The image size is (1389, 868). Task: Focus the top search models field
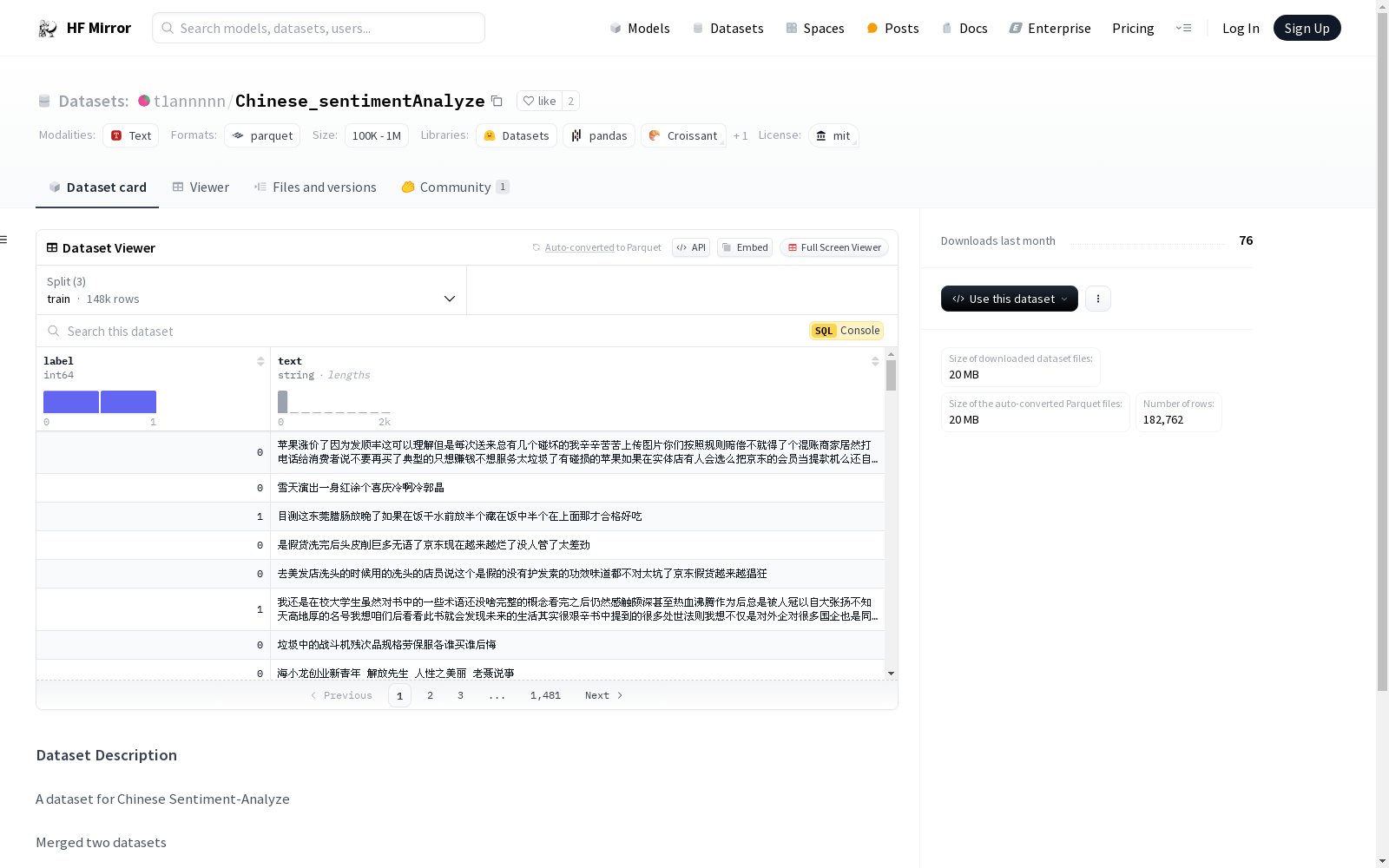(319, 28)
